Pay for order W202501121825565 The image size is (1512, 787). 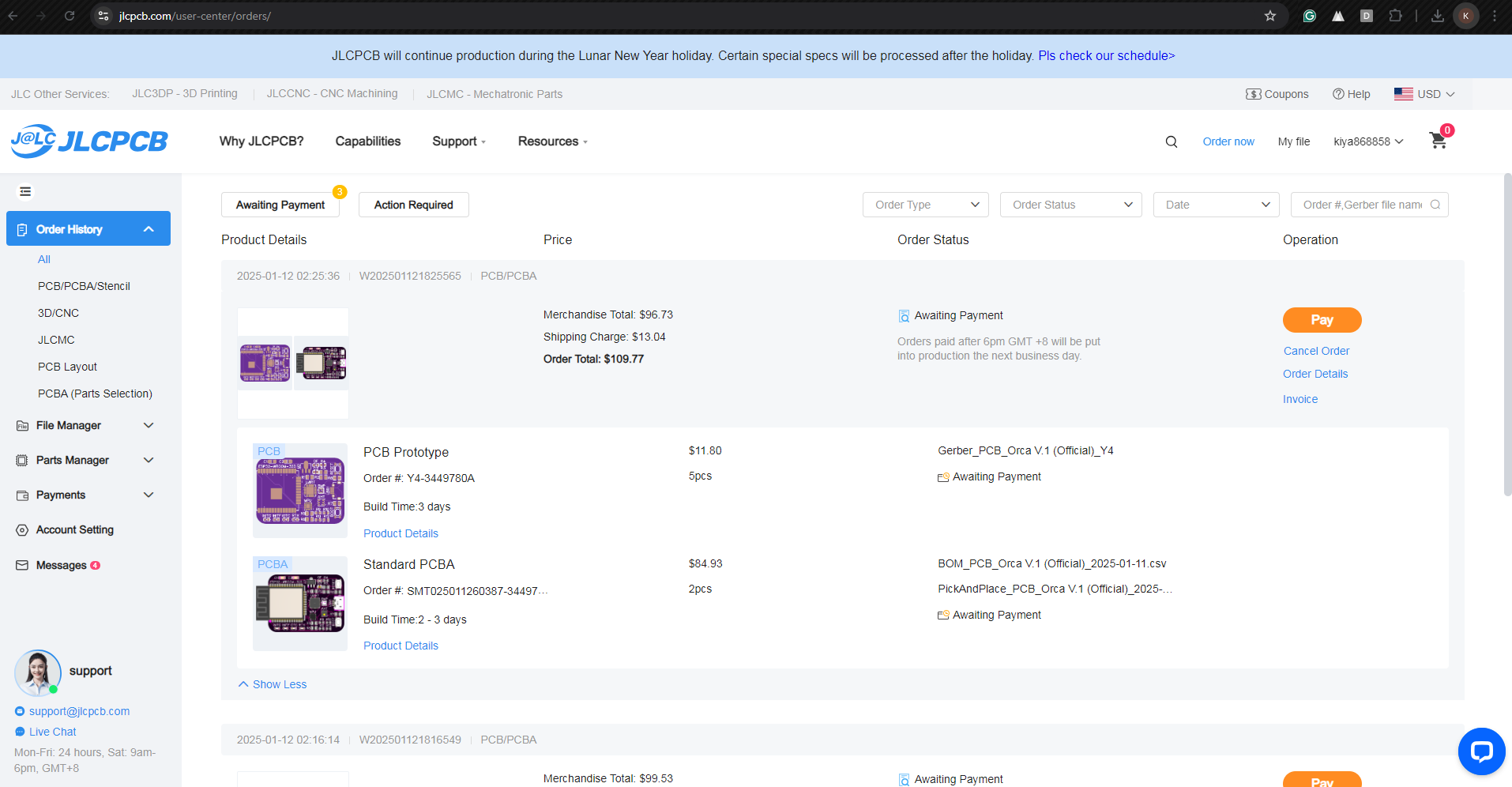click(1322, 320)
